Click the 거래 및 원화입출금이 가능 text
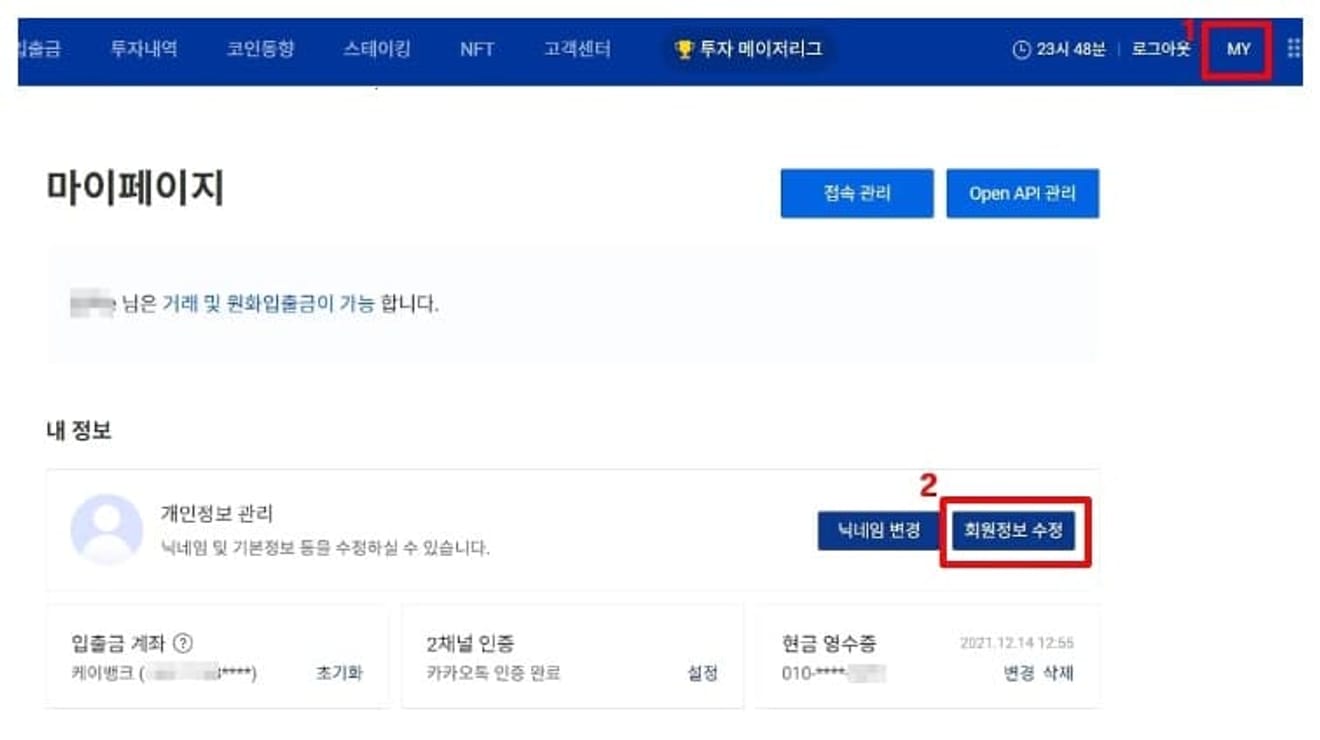Viewport: 1320px width, 740px height. (x=268, y=303)
